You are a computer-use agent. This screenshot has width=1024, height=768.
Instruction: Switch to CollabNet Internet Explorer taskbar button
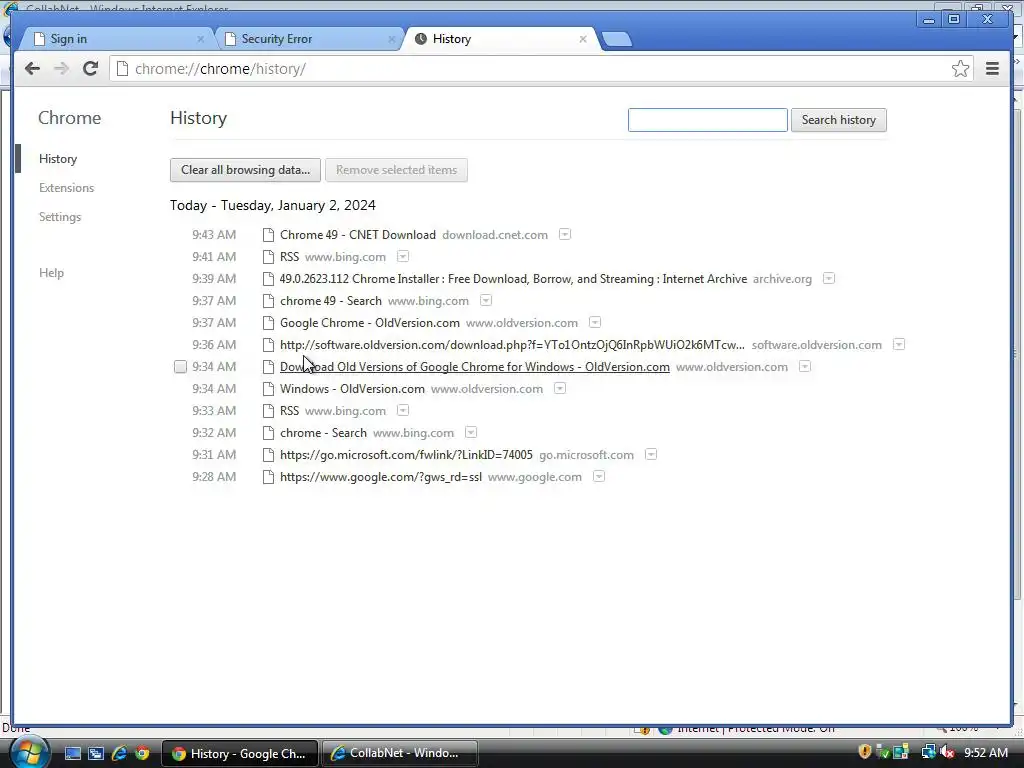coord(398,753)
